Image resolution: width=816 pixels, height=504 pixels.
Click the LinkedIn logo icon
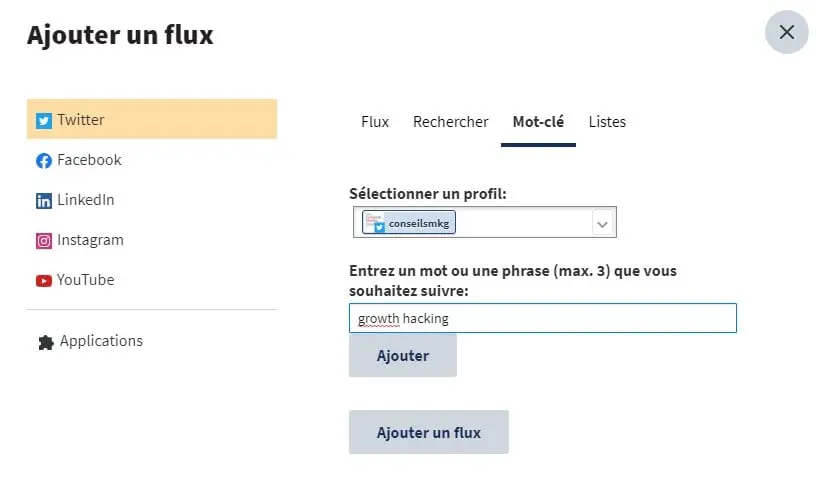pos(44,201)
